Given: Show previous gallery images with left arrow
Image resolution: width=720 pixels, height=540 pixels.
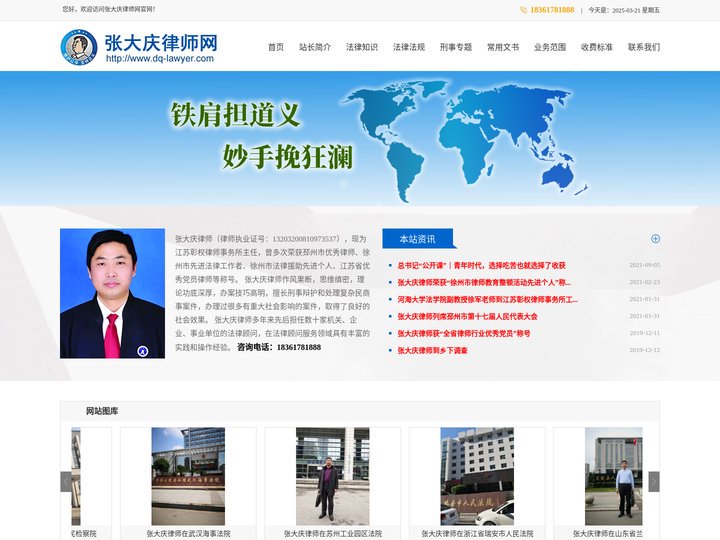Looking at the screenshot, I should 66,482.
